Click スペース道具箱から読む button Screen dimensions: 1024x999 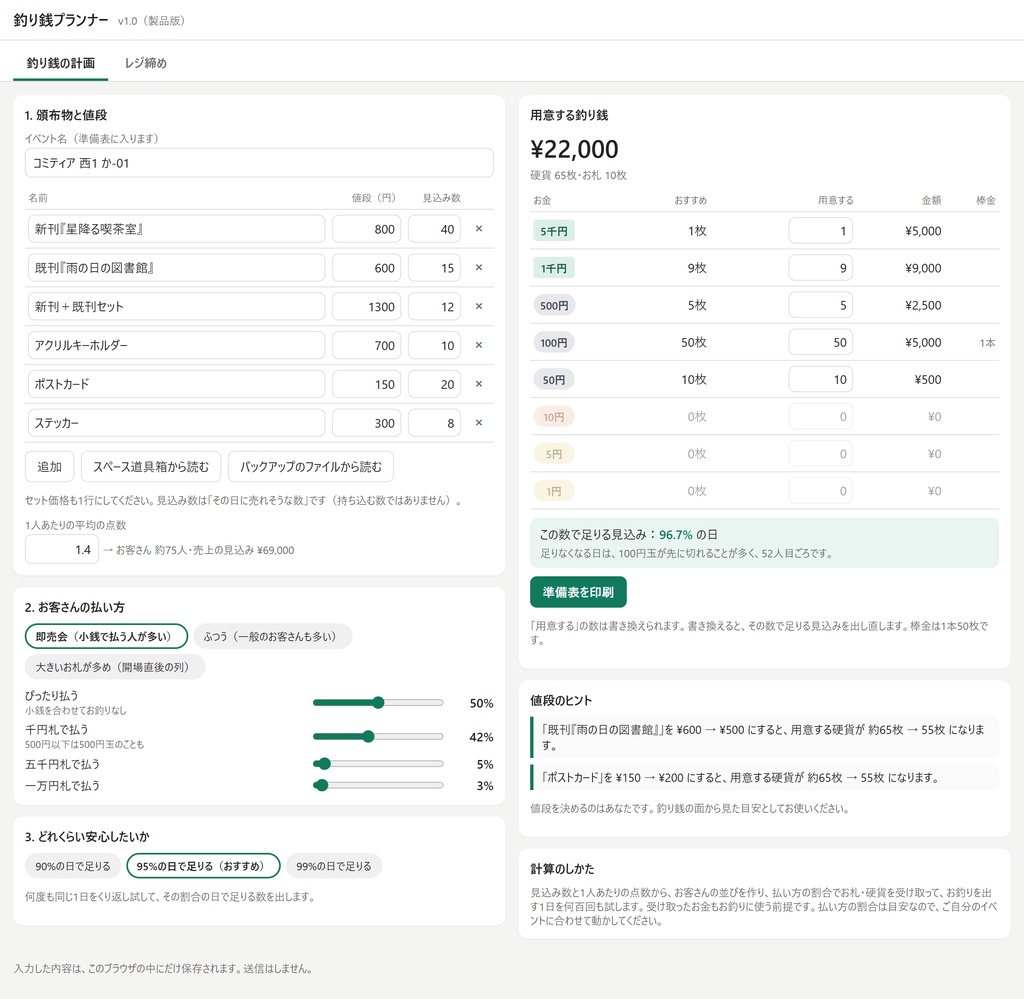coord(151,467)
